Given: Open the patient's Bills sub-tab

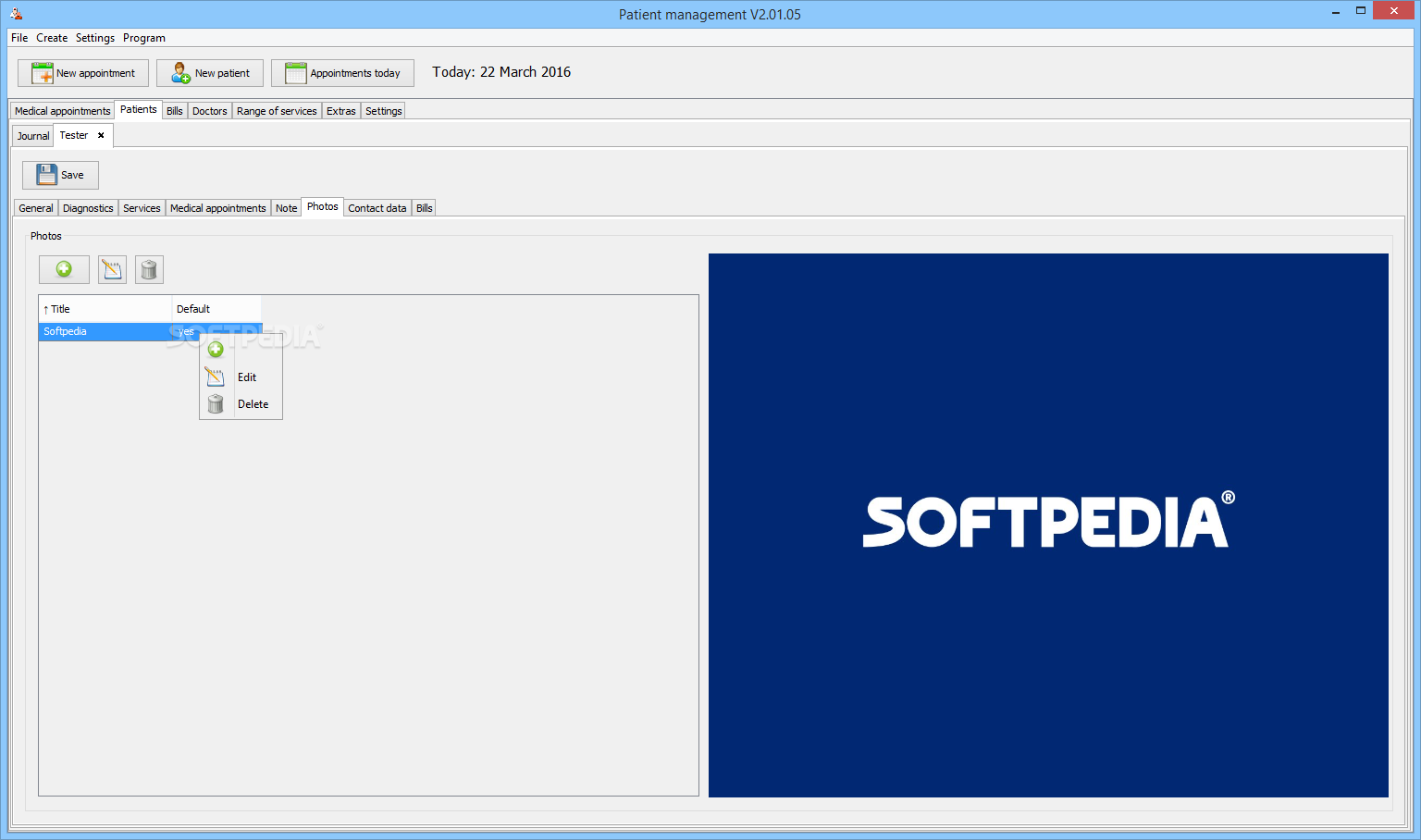Looking at the screenshot, I should [x=424, y=208].
